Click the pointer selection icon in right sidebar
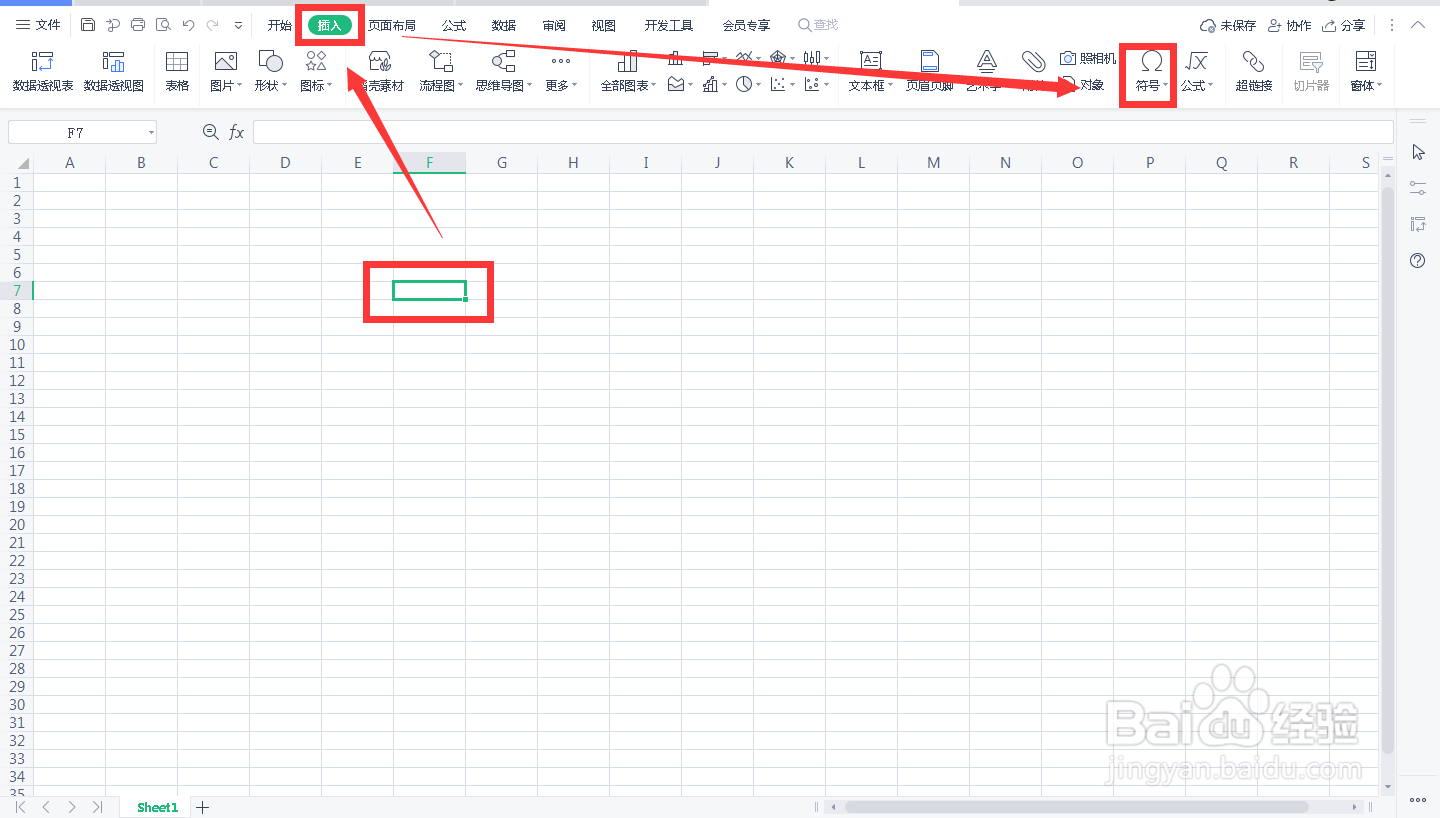Viewport: 1440px width, 818px height. point(1417,152)
